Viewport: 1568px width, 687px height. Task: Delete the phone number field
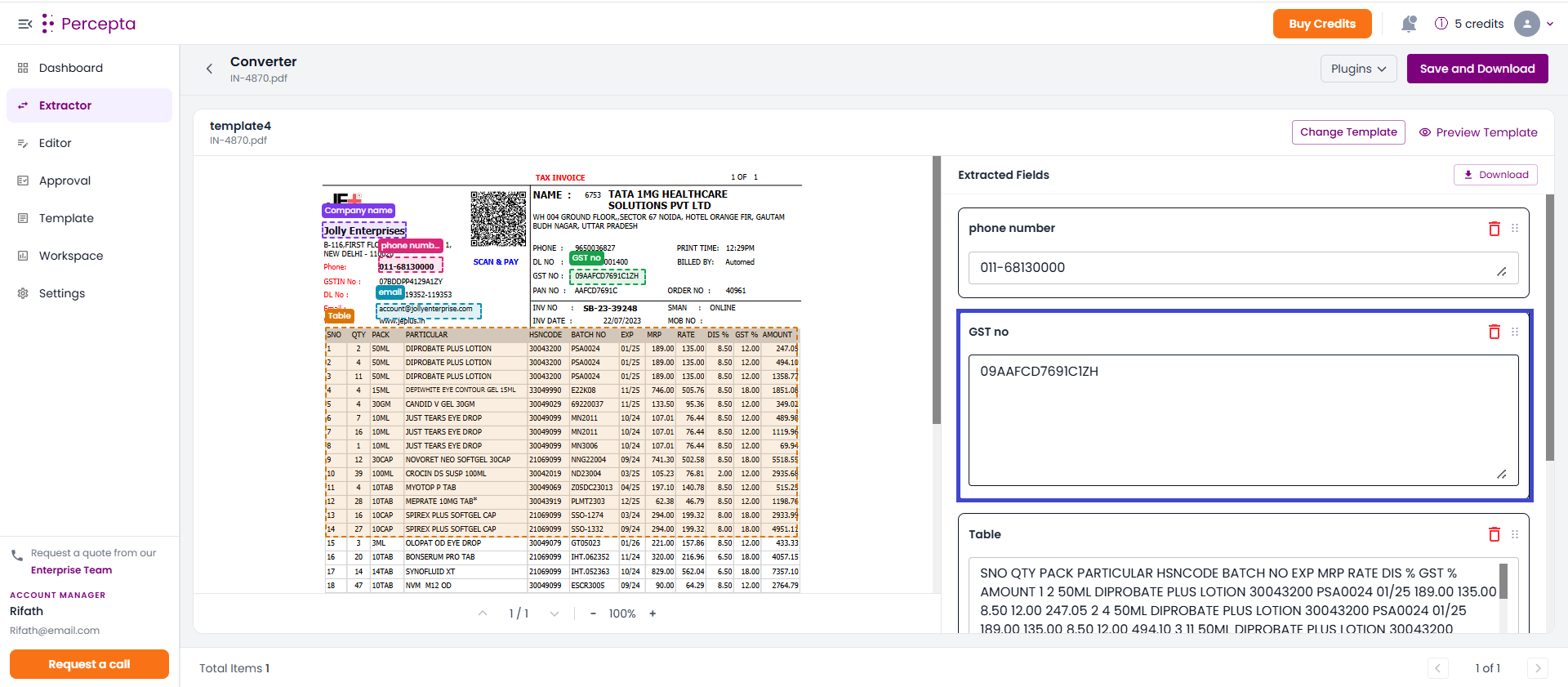coord(1494,229)
